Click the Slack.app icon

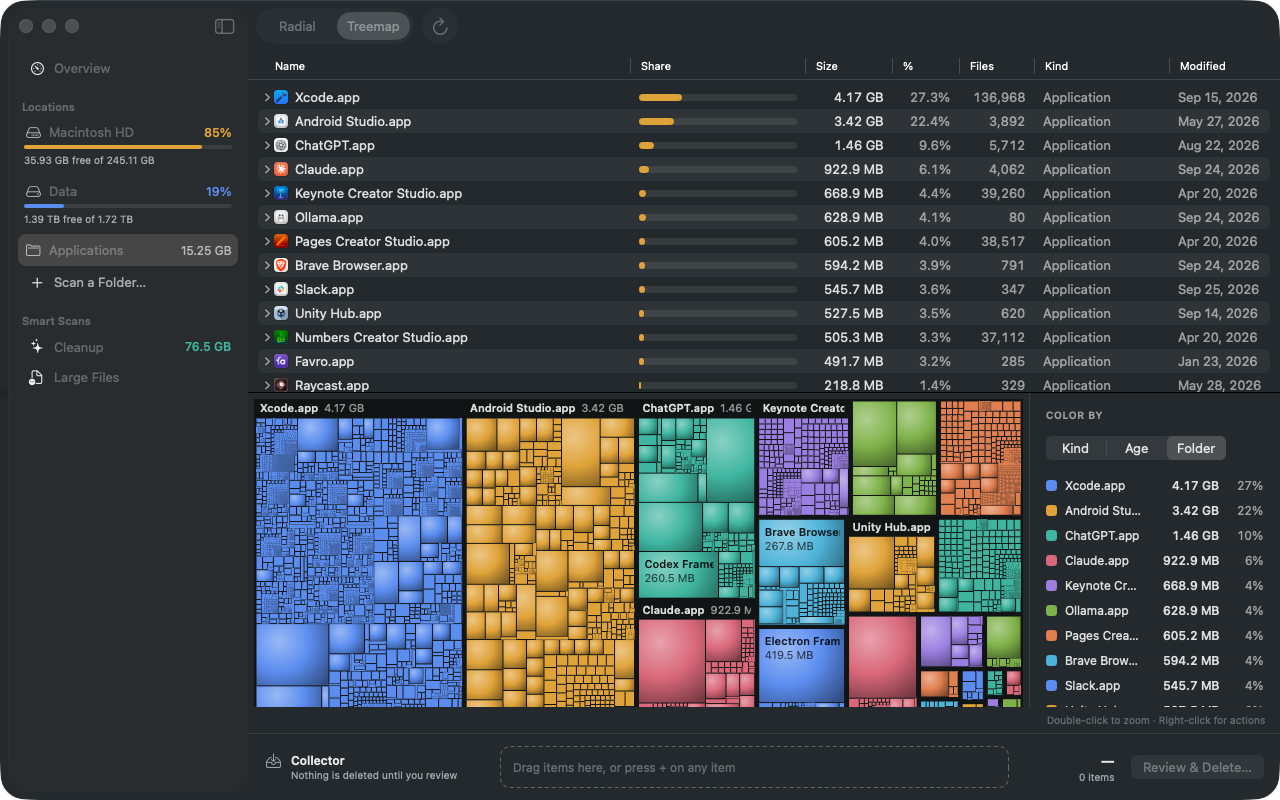(281, 290)
